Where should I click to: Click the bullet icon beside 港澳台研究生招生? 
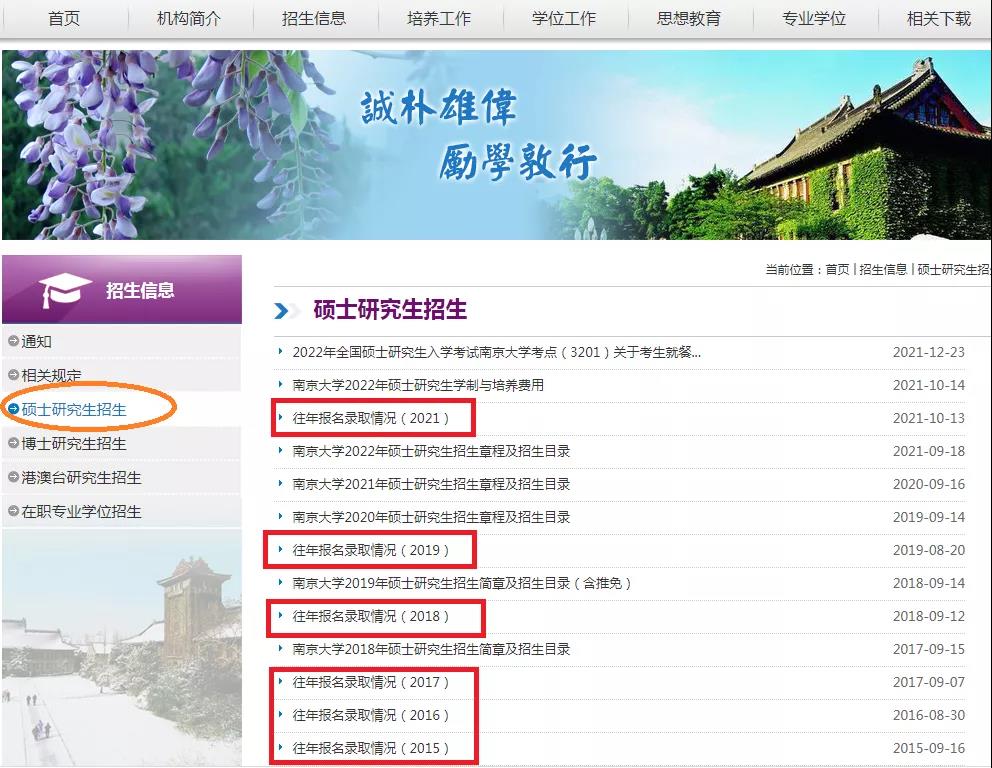click(x=13, y=477)
